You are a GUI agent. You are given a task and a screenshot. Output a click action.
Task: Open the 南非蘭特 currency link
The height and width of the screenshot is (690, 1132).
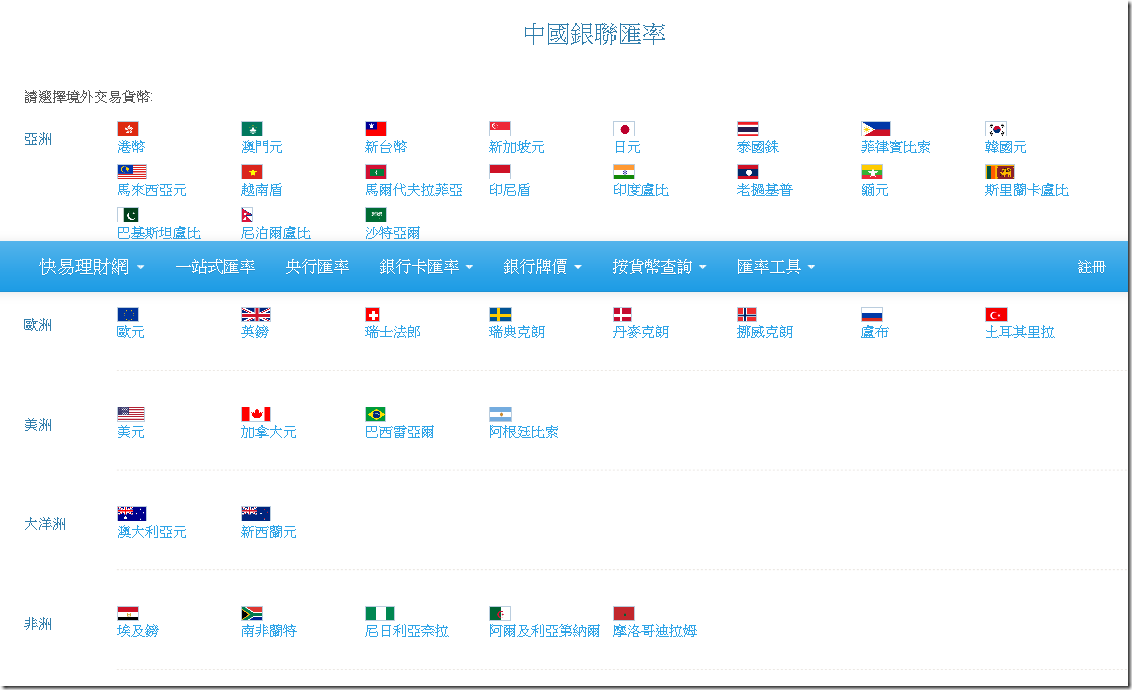click(269, 631)
